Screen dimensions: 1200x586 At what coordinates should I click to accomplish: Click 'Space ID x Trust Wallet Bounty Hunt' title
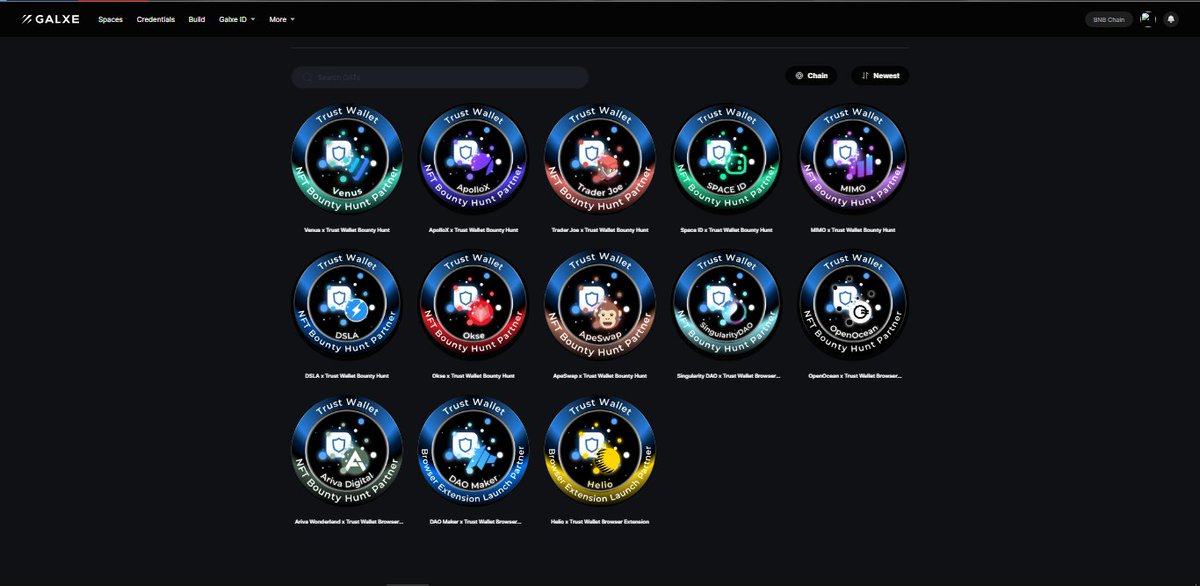pyautogui.click(x=727, y=230)
